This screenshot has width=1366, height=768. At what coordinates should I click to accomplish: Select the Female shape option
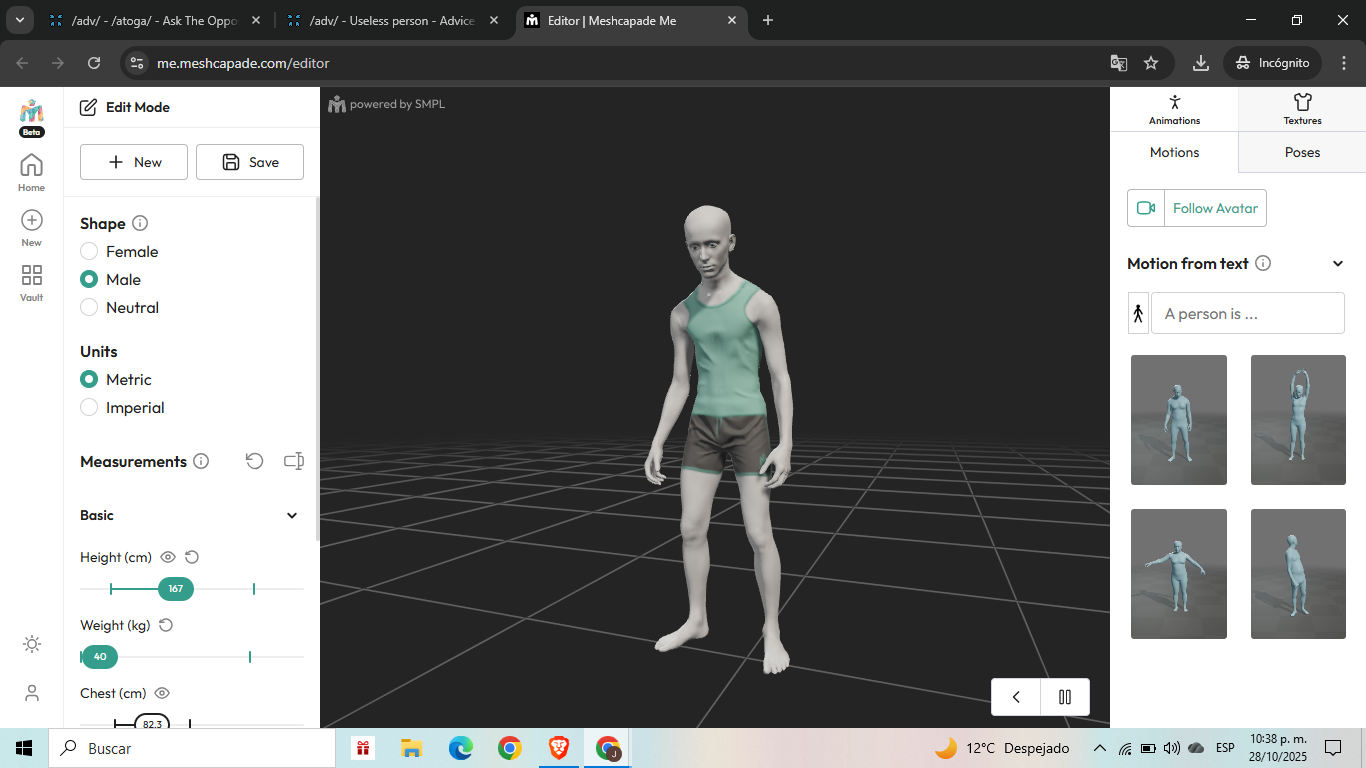coord(89,252)
